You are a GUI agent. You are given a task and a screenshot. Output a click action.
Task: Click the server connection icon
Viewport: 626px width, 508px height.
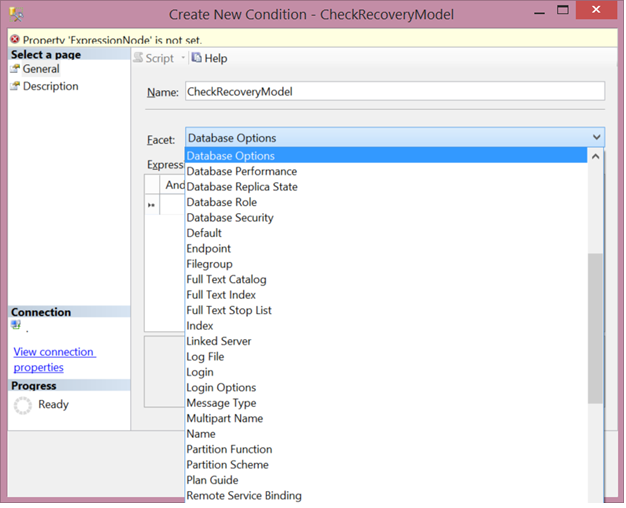click(16, 325)
